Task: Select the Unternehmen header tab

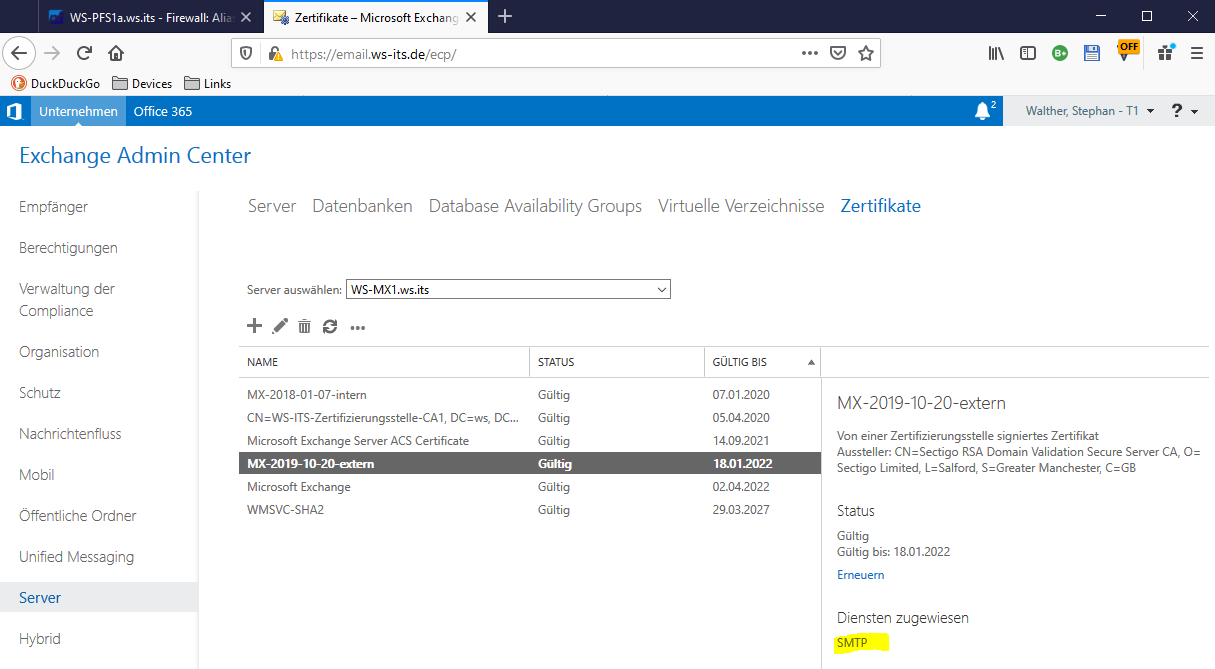Action: coord(78,111)
